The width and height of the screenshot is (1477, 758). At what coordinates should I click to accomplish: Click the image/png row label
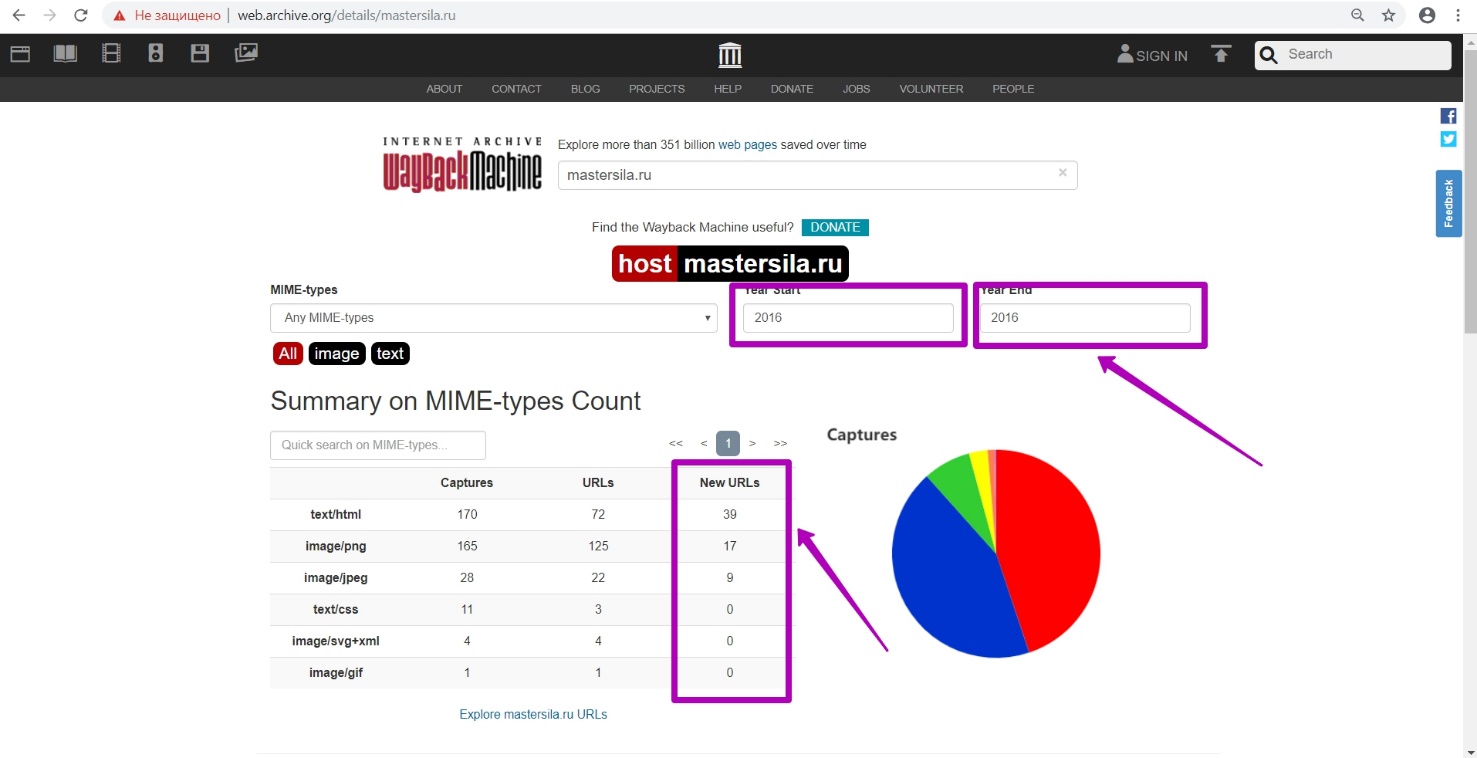tap(335, 546)
